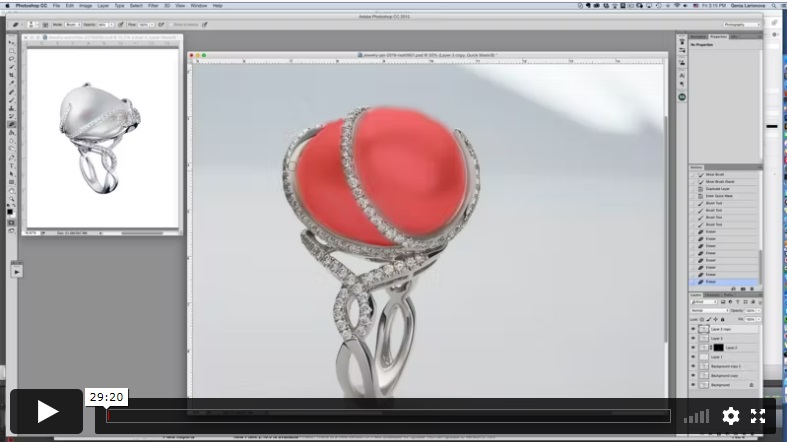
Task: Open the Layers panel Fill dropdown
Action: coord(759,320)
